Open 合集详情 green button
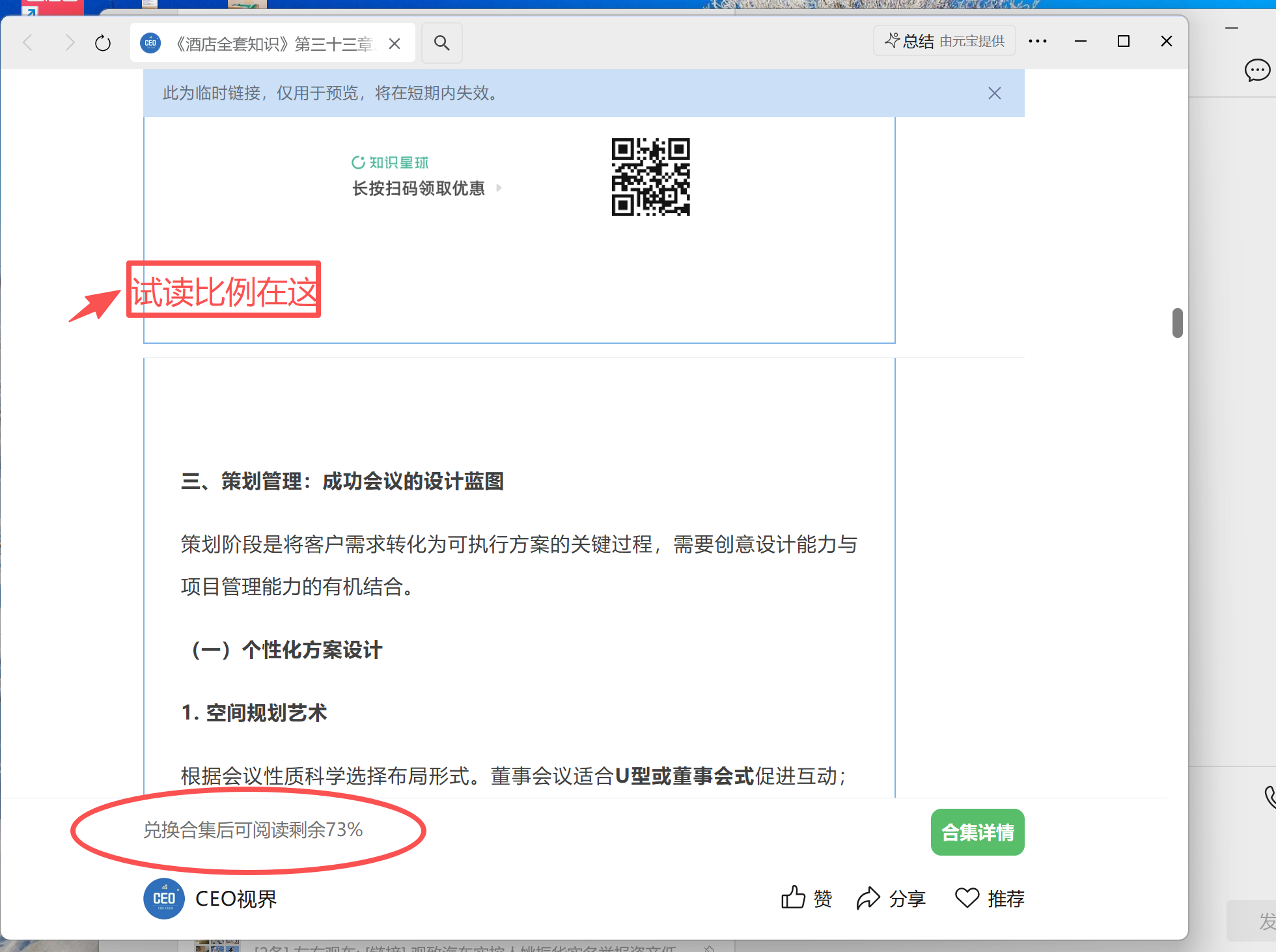The width and height of the screenshot is (1276, 952). coord(977,832)
